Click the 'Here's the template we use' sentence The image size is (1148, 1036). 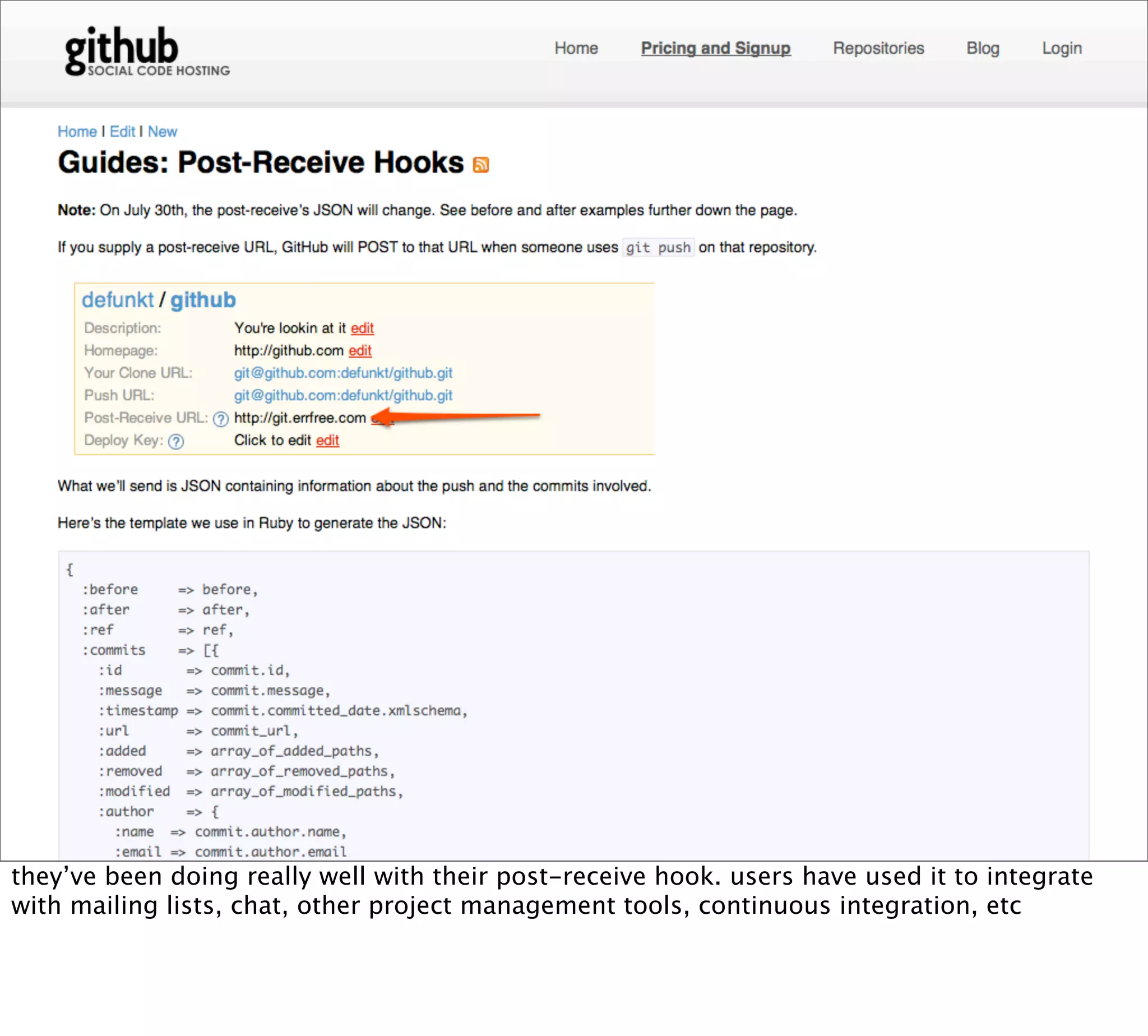(252, 523)
